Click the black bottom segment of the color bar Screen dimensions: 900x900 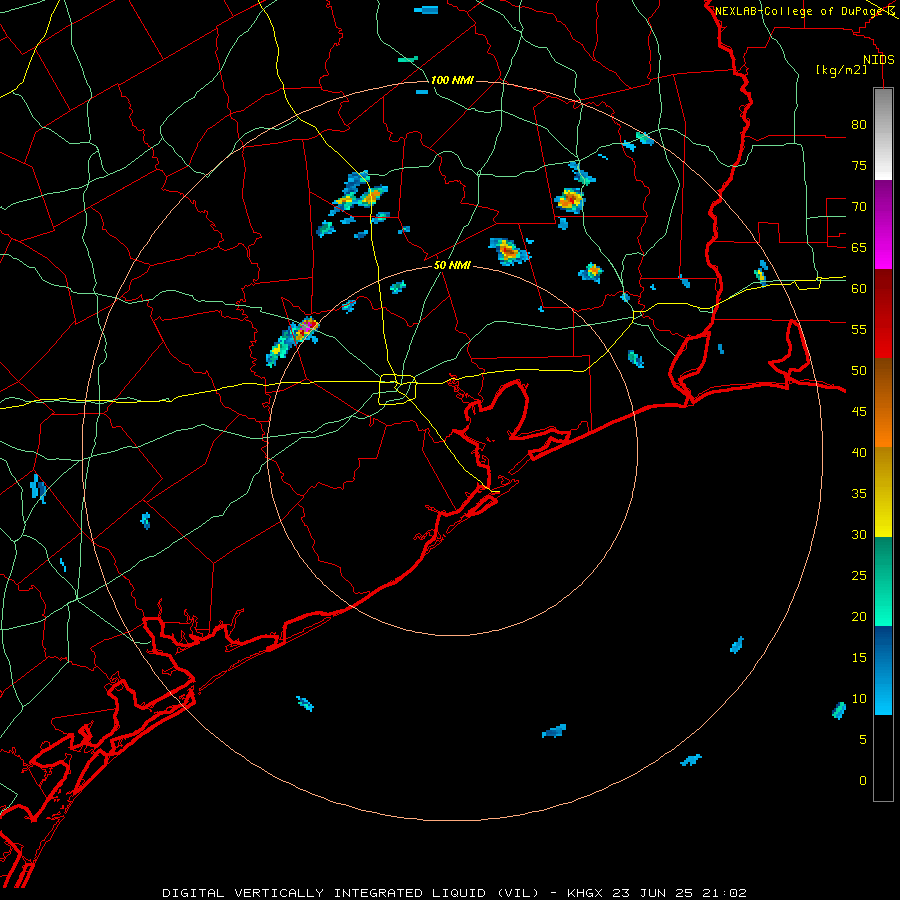883,758
